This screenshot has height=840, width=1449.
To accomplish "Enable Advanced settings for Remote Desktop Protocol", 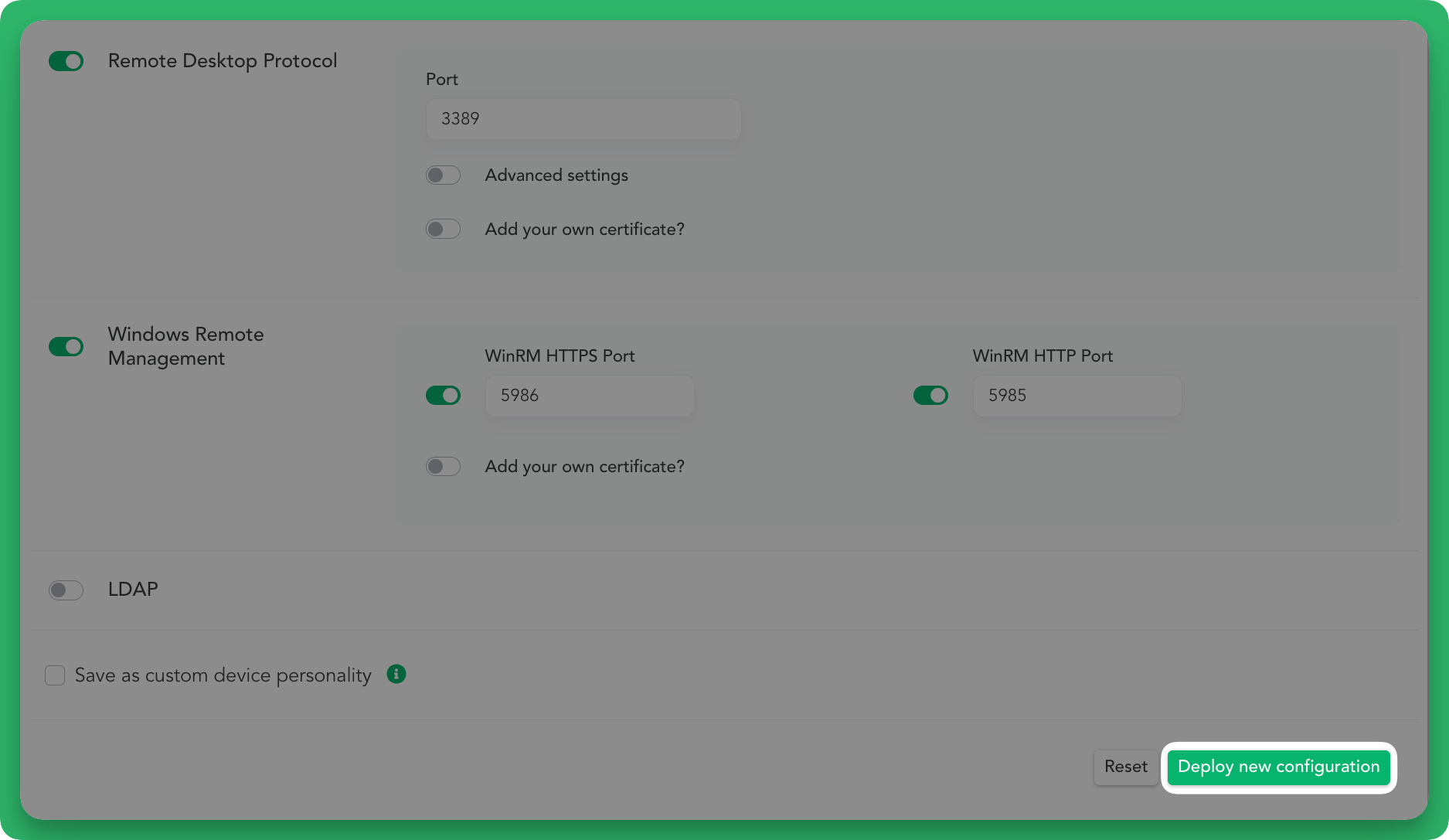I will (x=443, y=175).
